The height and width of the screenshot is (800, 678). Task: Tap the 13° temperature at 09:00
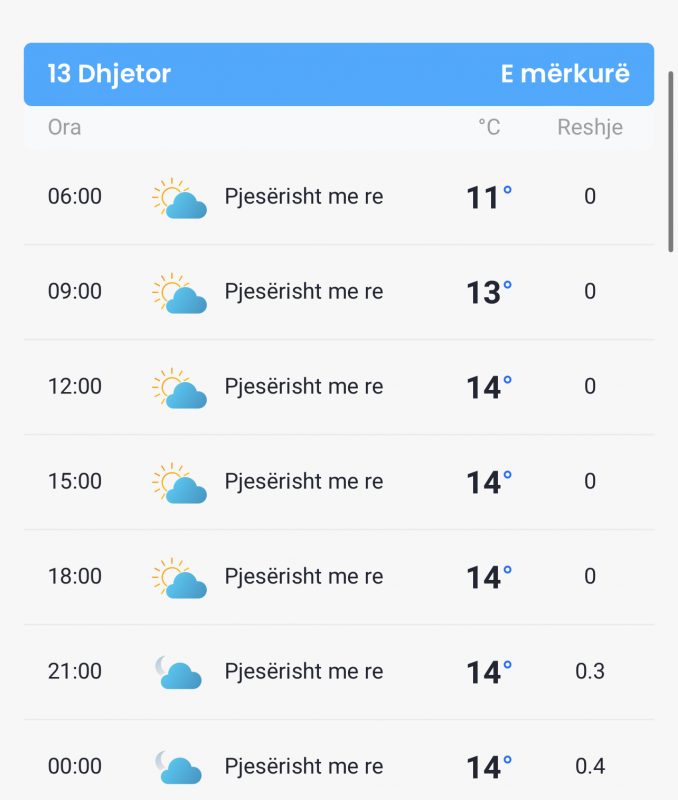click(489, 292)
